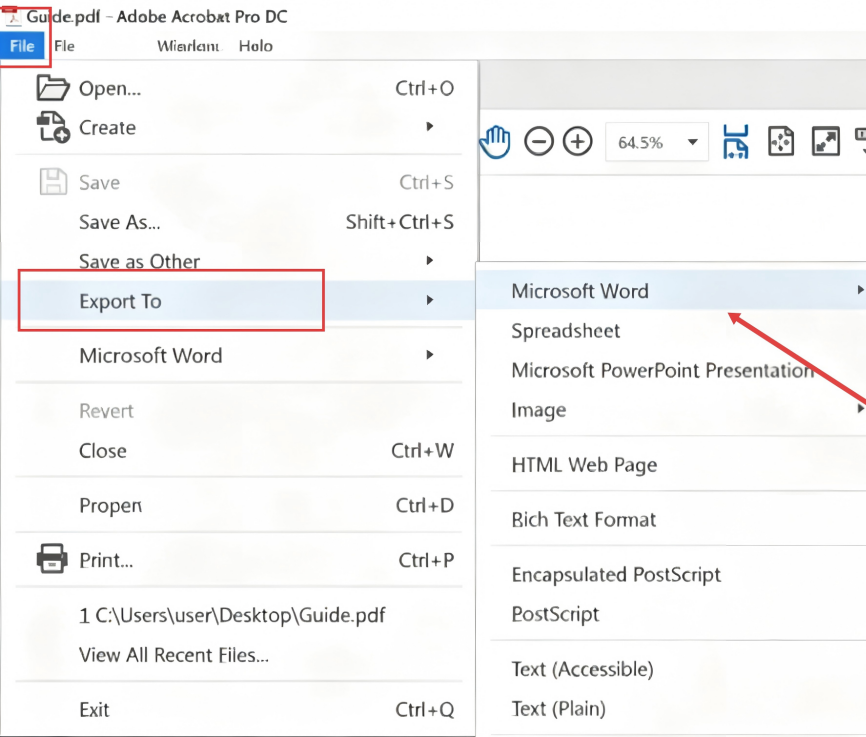Open Properties menu entry Ctrl+D
866x737 pixels.
point(238,506)
